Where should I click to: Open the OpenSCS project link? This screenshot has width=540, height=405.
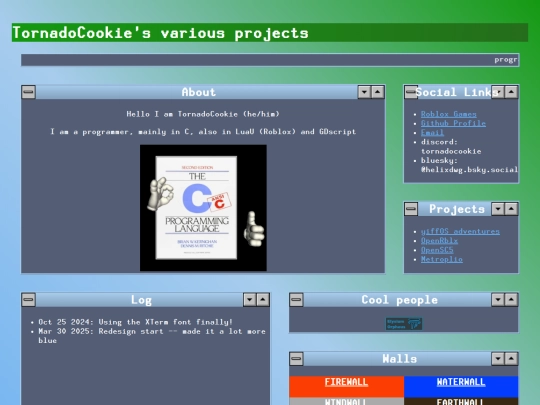437,250
